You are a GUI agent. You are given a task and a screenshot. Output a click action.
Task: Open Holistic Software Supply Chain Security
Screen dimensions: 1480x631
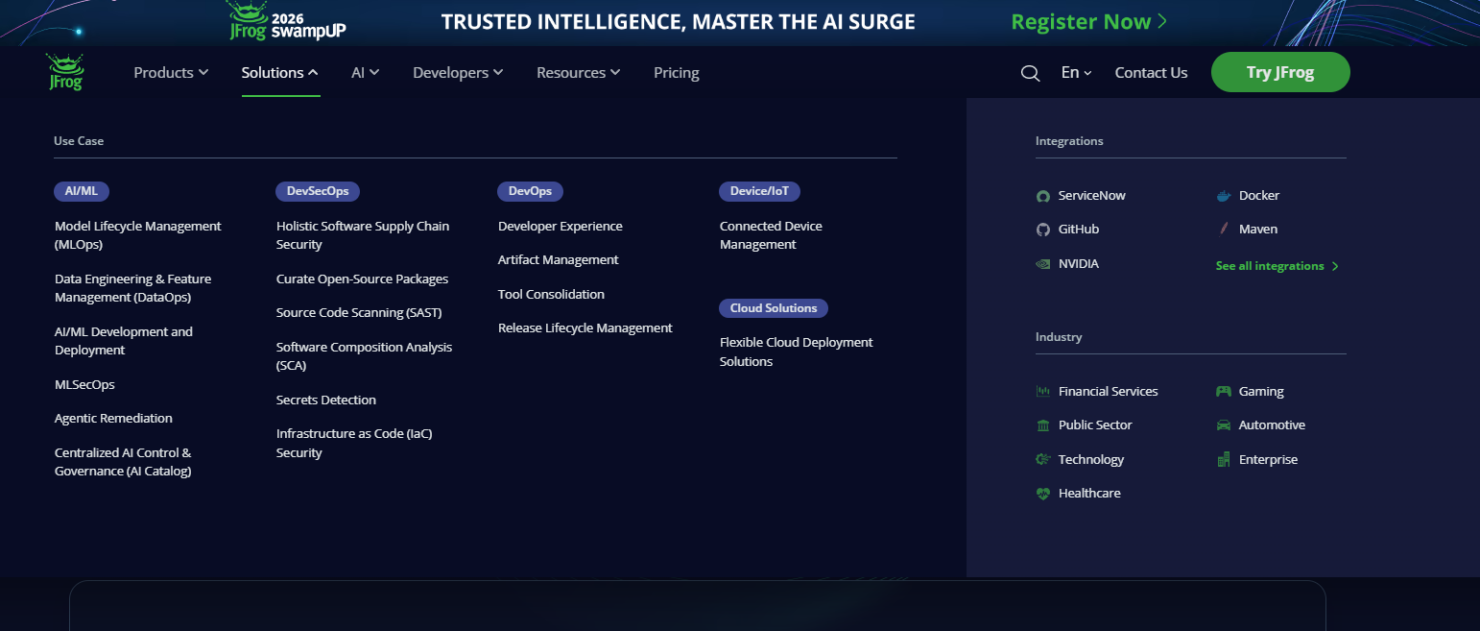[x=363, y=235]
